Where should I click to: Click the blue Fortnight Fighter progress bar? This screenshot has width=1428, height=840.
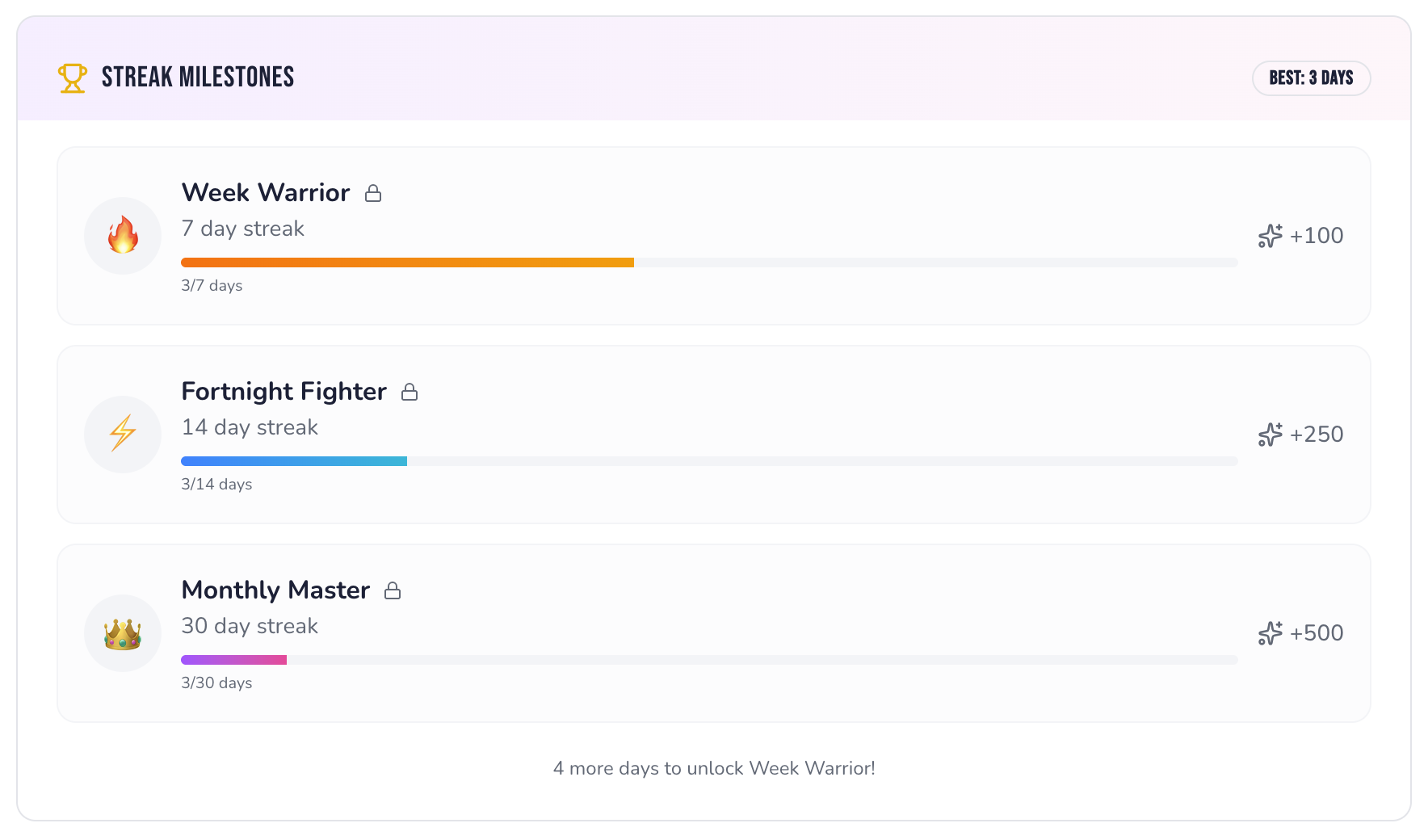pos(294,461)
